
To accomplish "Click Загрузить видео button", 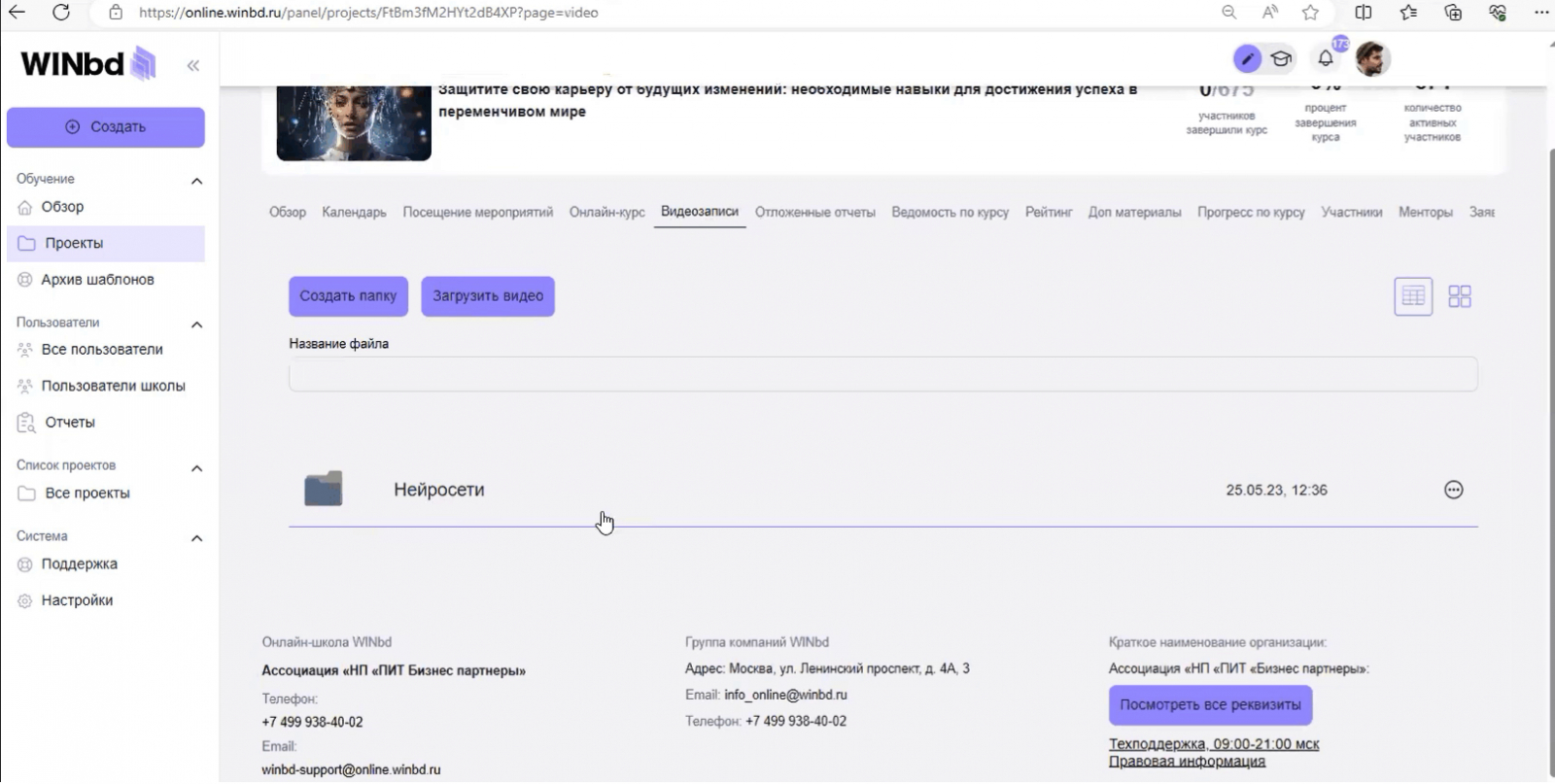I will 488,296.
